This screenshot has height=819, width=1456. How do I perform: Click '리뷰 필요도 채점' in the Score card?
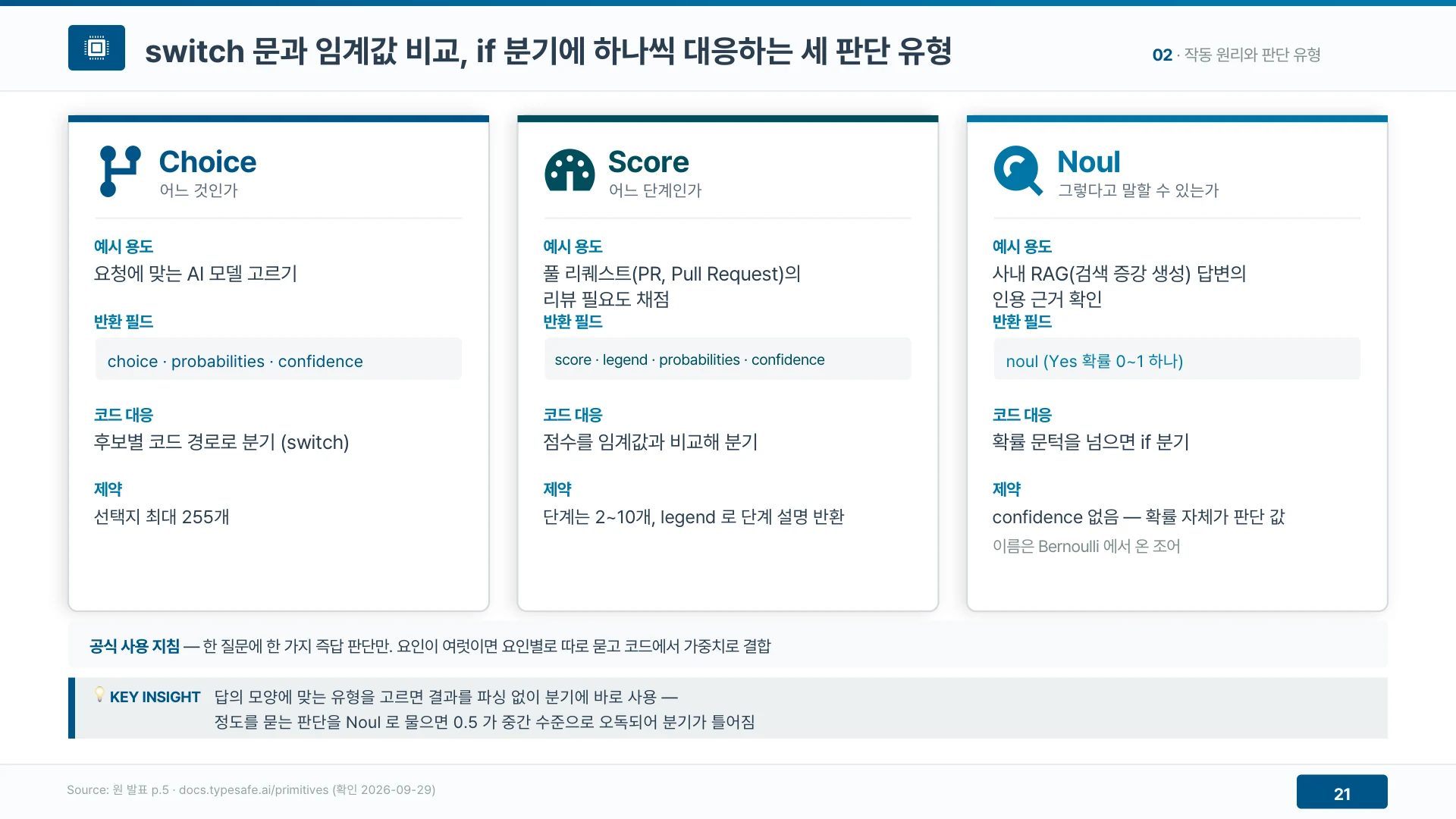606,299
